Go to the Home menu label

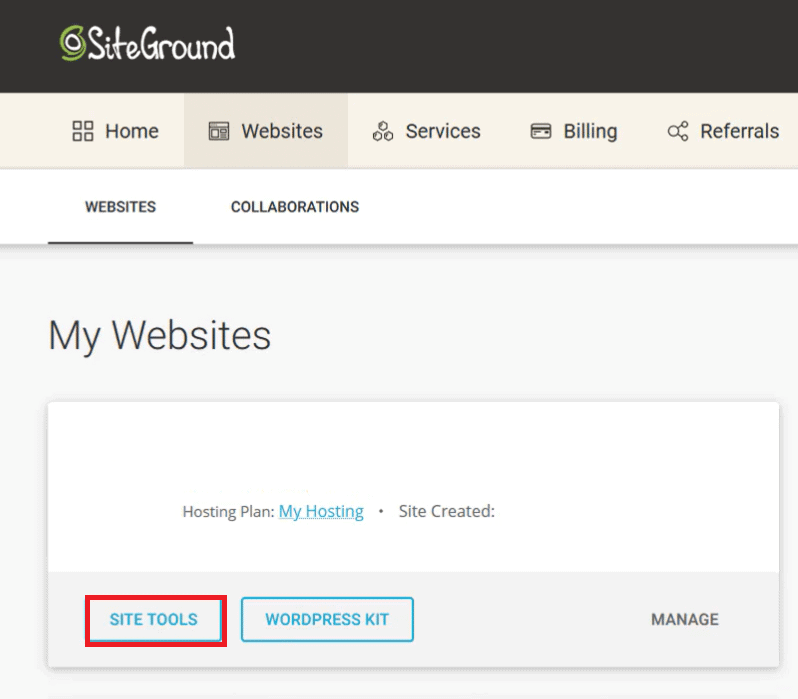pos(132,131)
